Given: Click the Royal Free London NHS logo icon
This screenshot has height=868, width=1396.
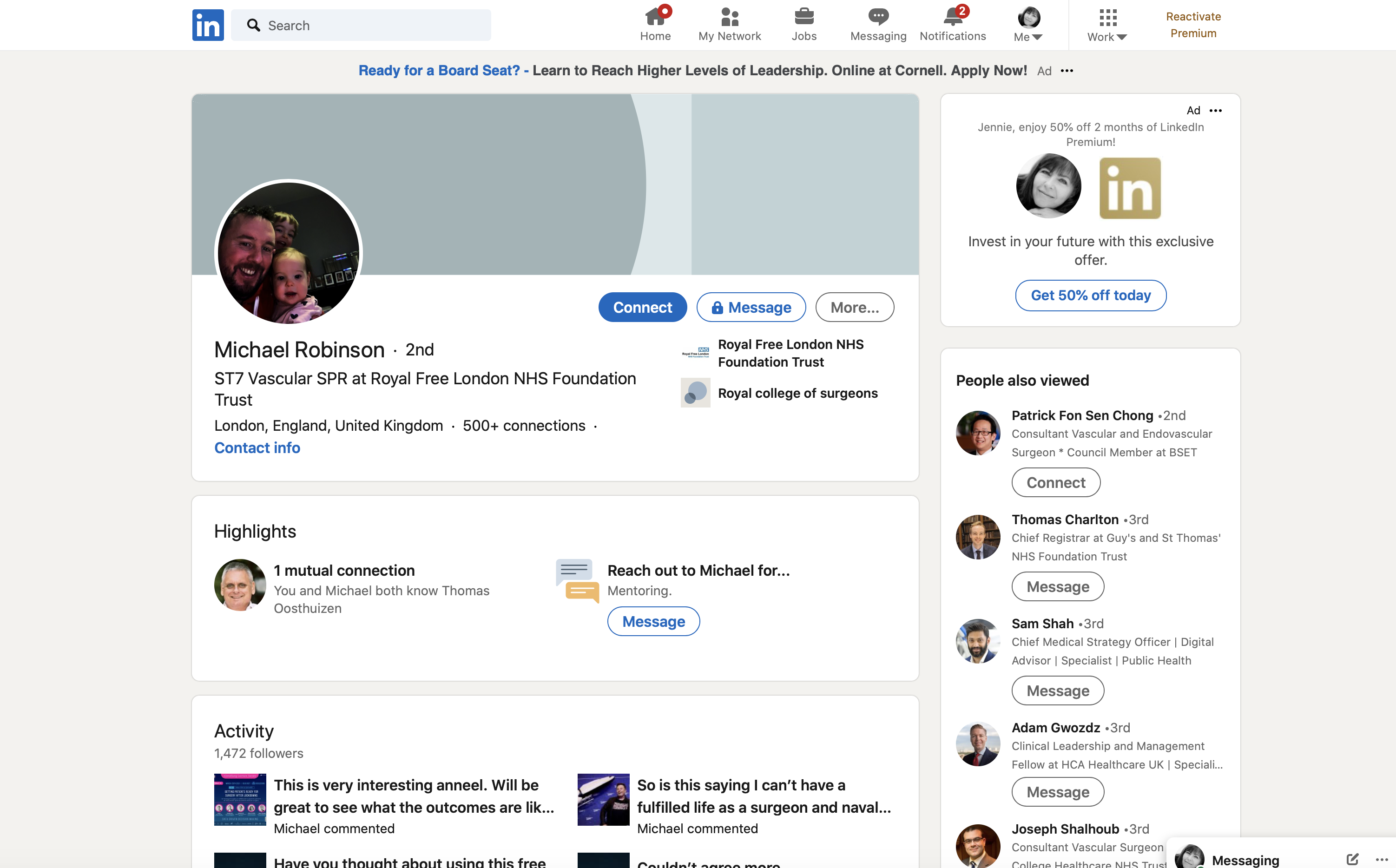Looking at the screenshot, I should tap(696, 352).
